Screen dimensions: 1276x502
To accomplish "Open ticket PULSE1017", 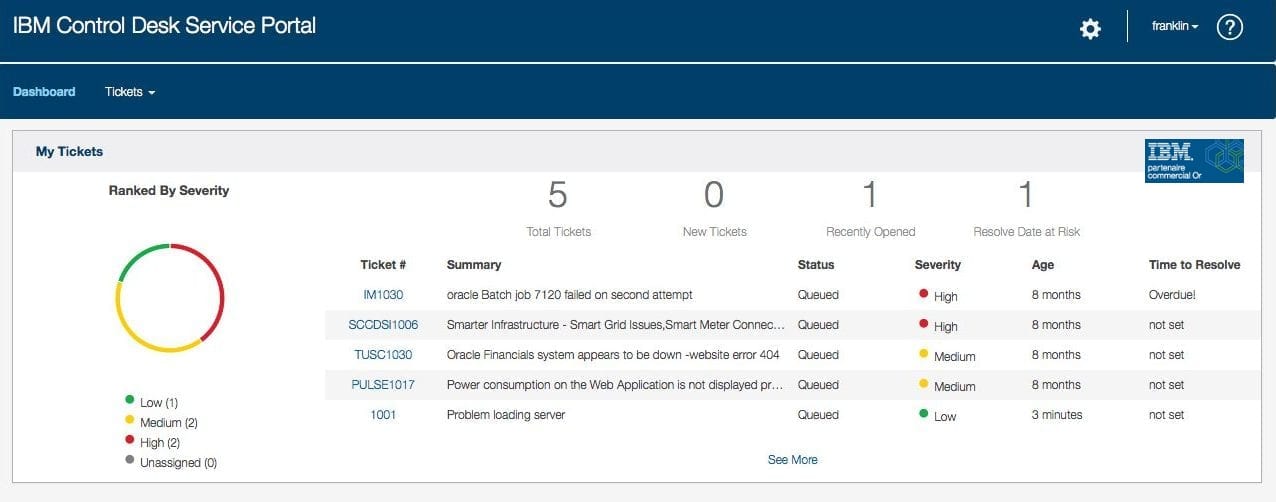I will tap(383, 385).
